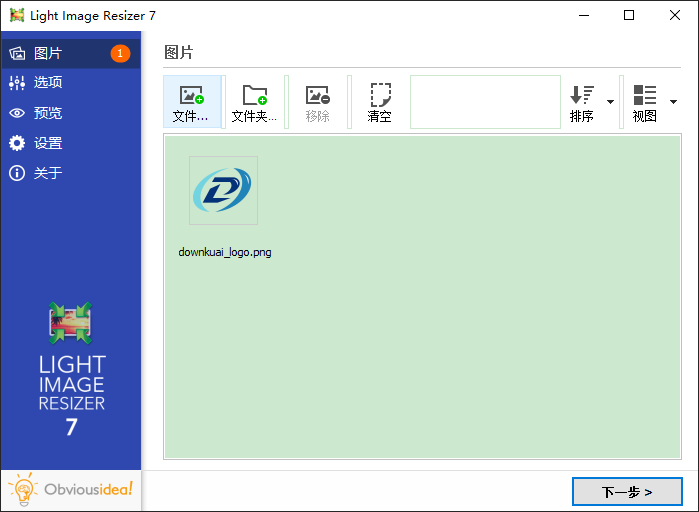Viewport: 699px width, 512px height.
Task: Click the Sort (排序) icon
Action: coord(582,96)
